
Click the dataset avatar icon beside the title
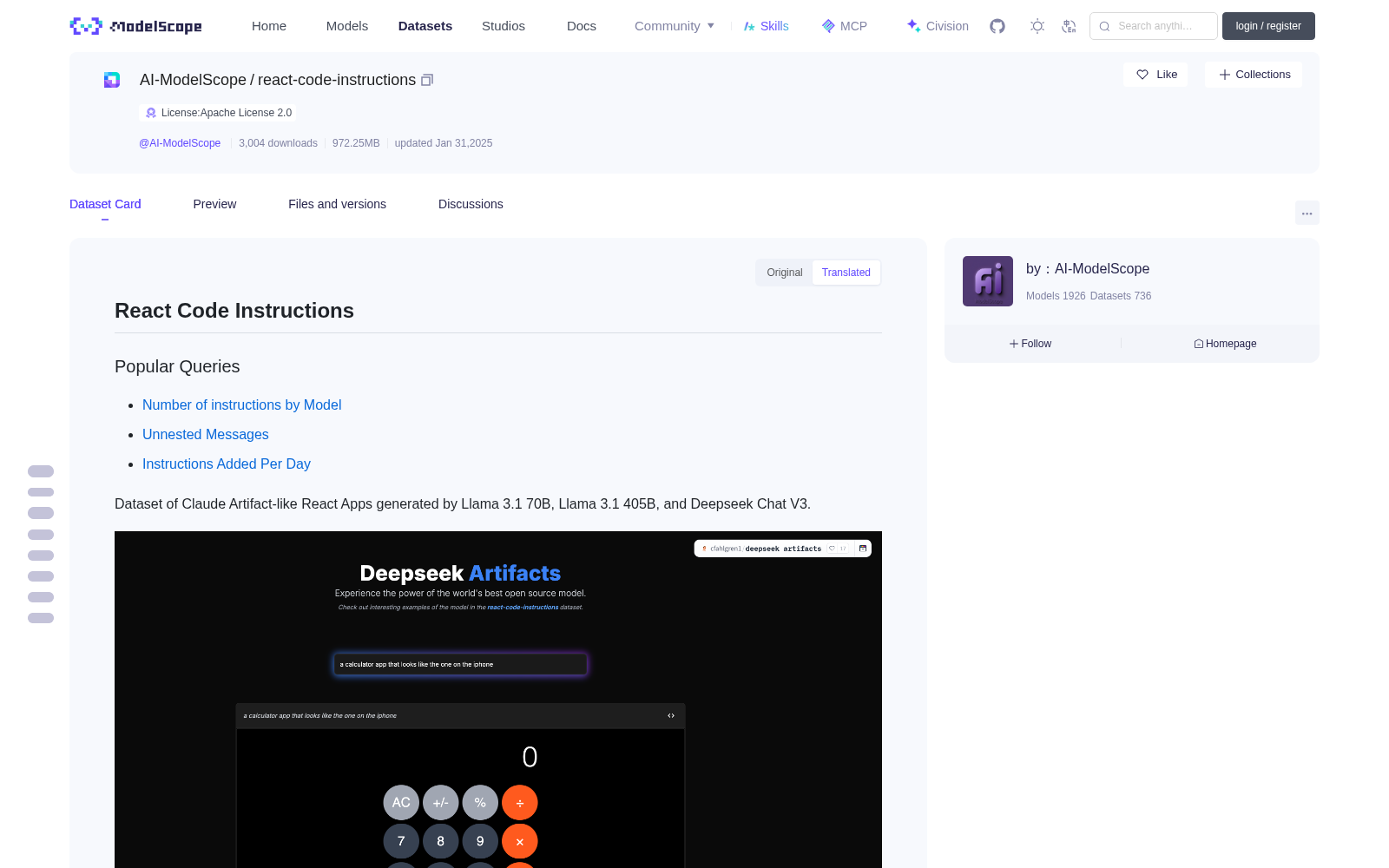tap(112, 80)
